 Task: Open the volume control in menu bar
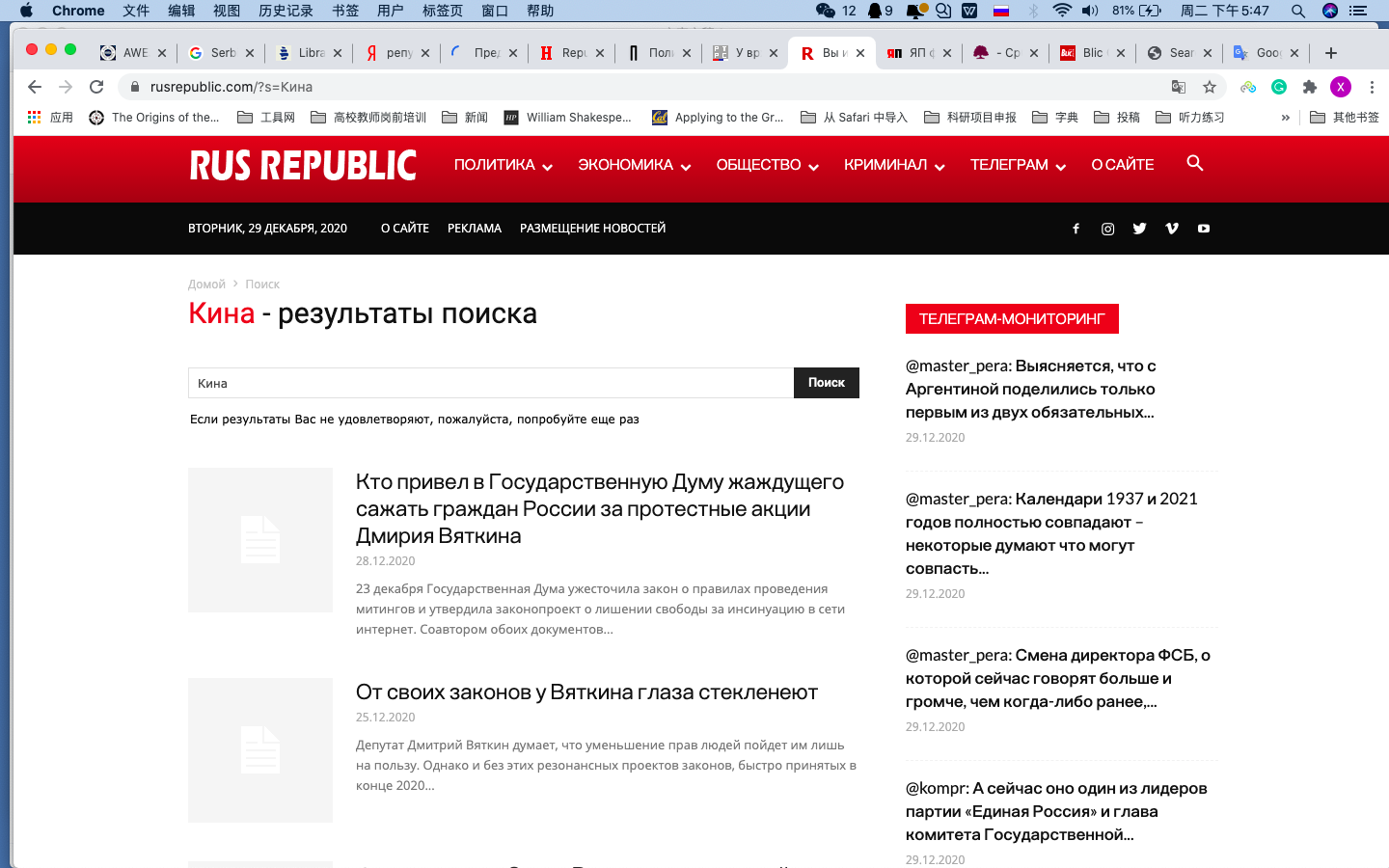coord(1090,11)
